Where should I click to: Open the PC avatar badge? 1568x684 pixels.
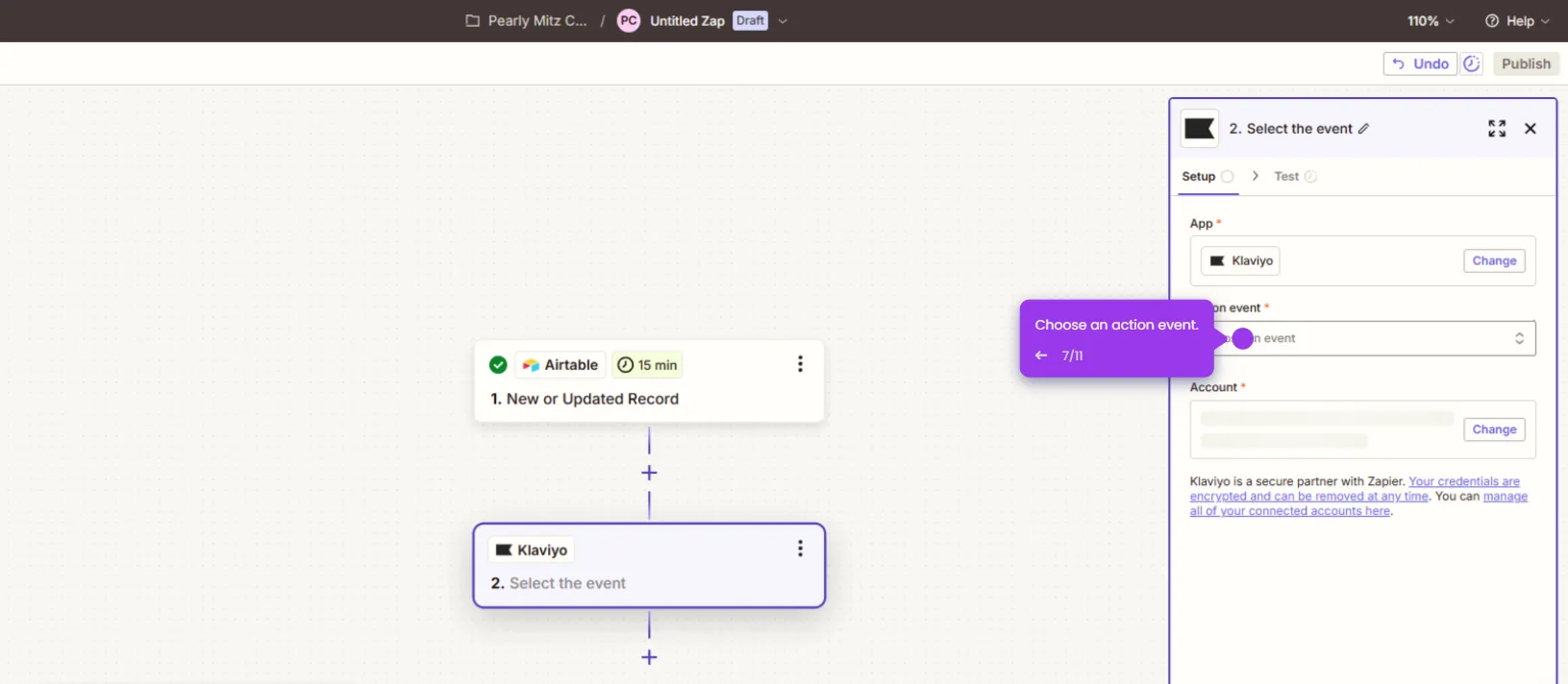coord(629,20)
